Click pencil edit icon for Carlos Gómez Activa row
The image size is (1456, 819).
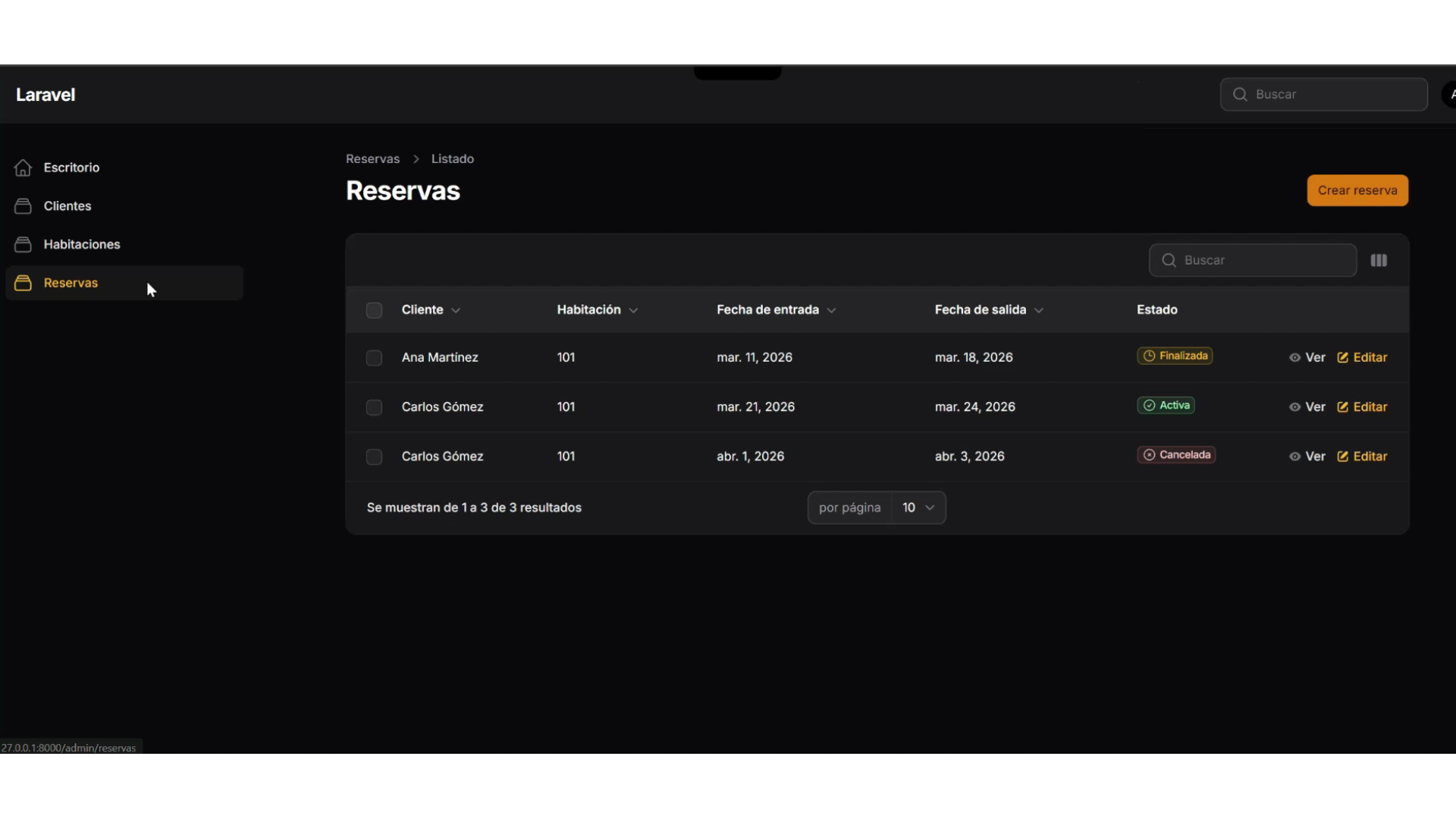(x=1342, y=407)
